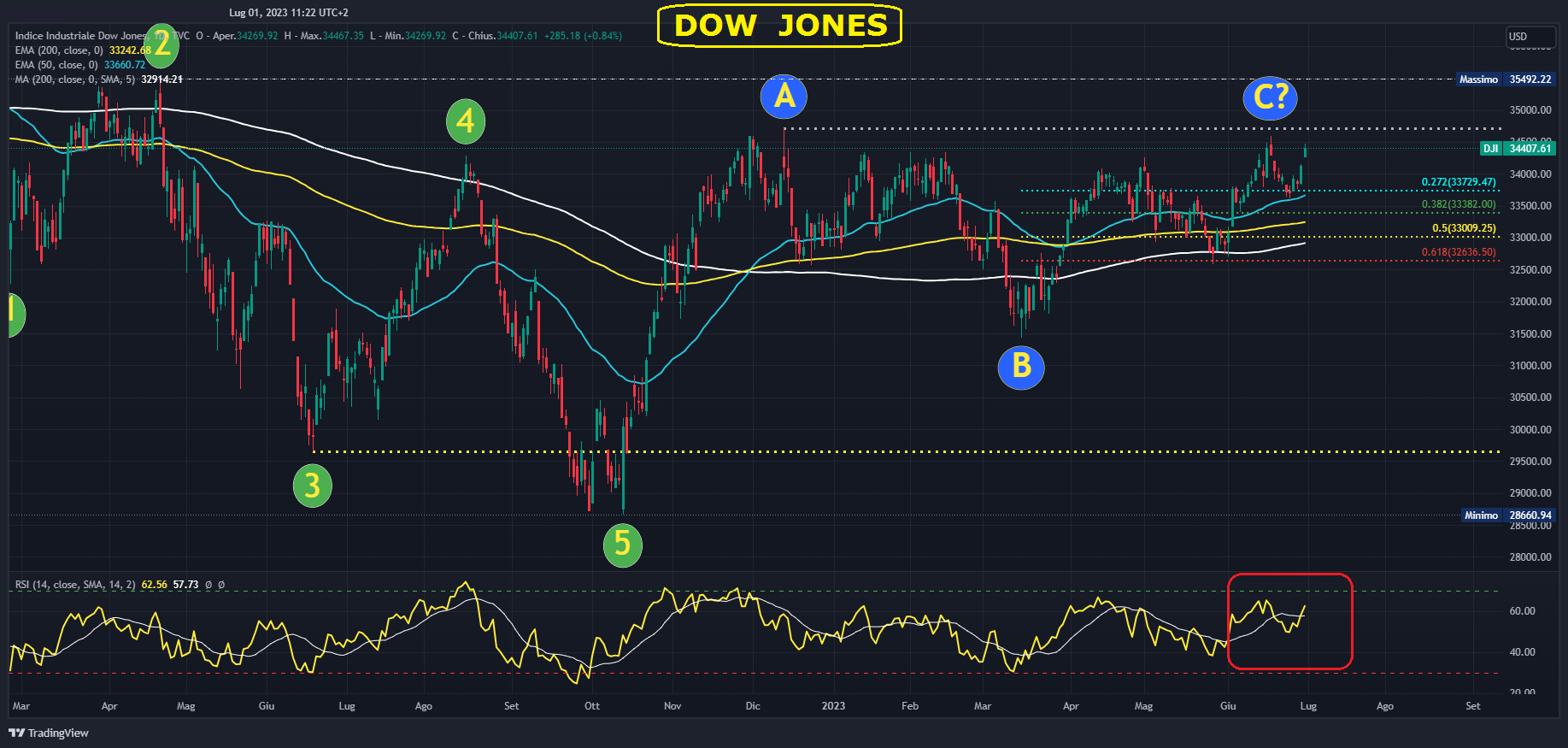The height and width of the screenshot is (748, 1568).
Task: Click the RSI average value 57.73
Action: coord(185,585)
